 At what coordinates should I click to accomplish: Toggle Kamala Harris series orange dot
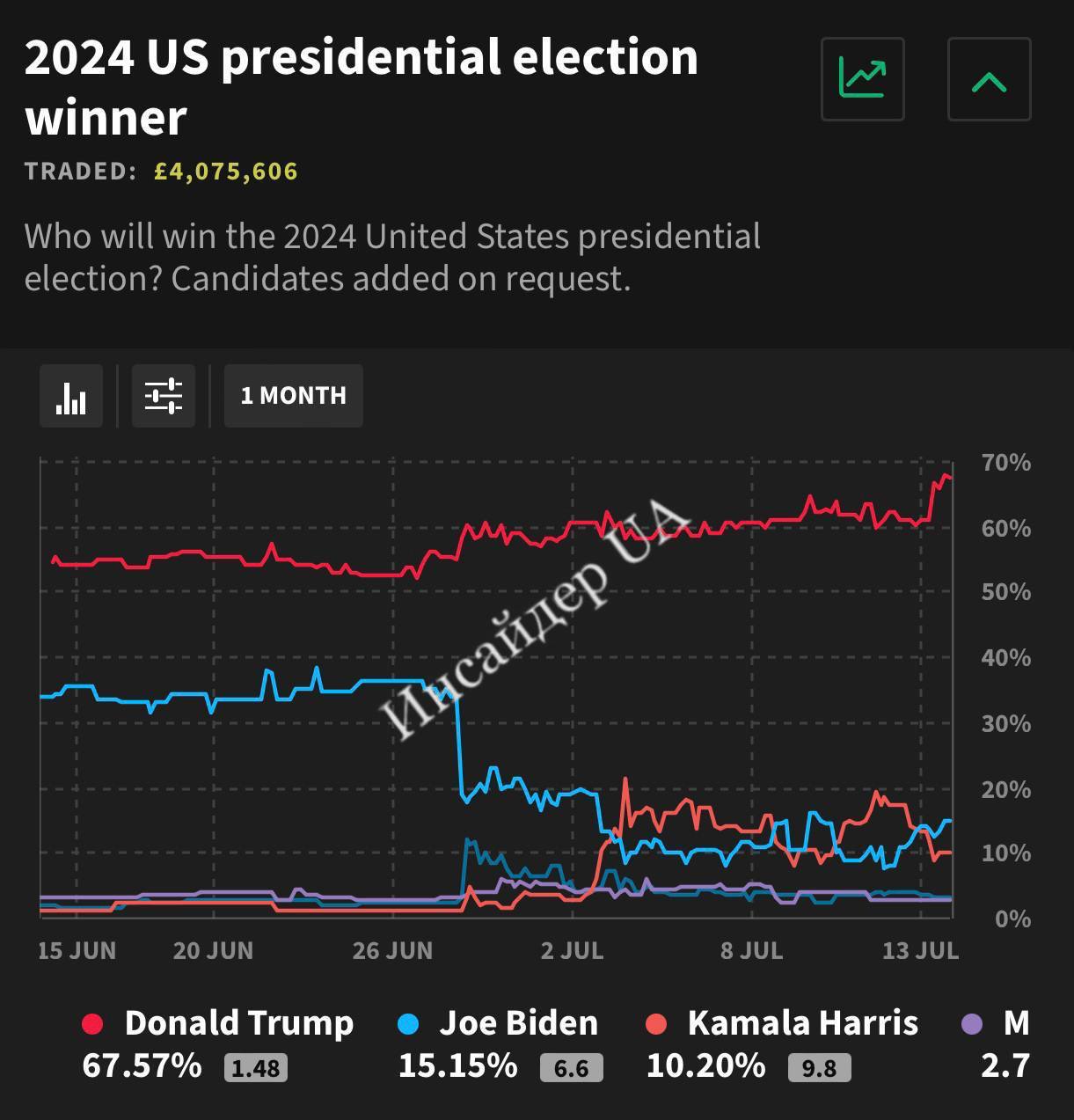pos(656,1024)
